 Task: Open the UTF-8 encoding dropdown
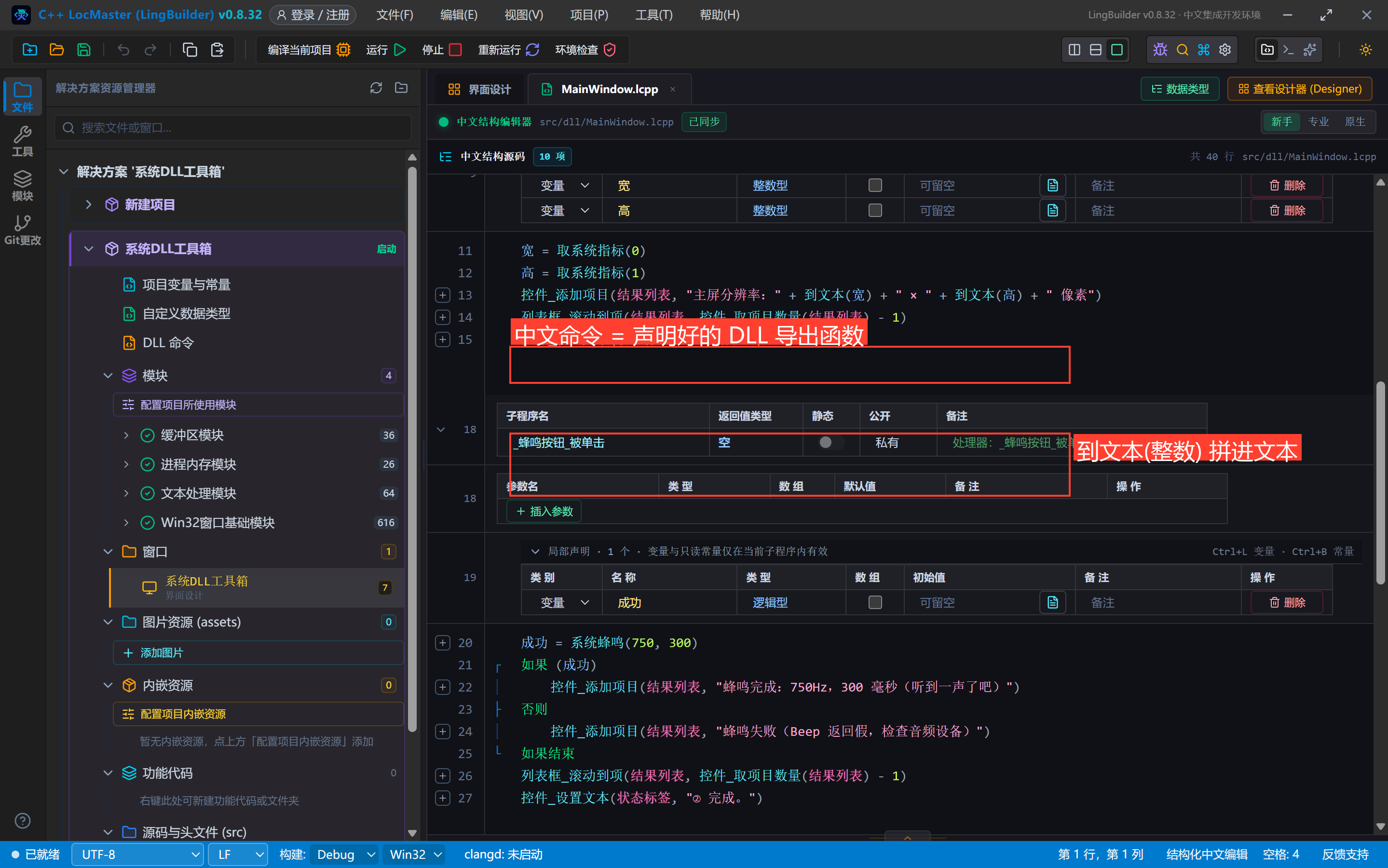(x=138, y=854)
